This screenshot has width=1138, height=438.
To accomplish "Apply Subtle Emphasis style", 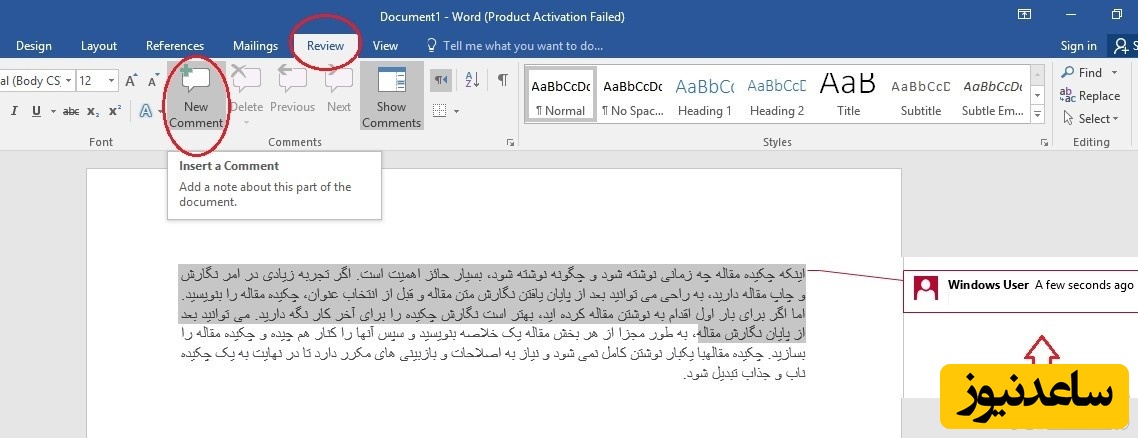I will click(992, 95).
